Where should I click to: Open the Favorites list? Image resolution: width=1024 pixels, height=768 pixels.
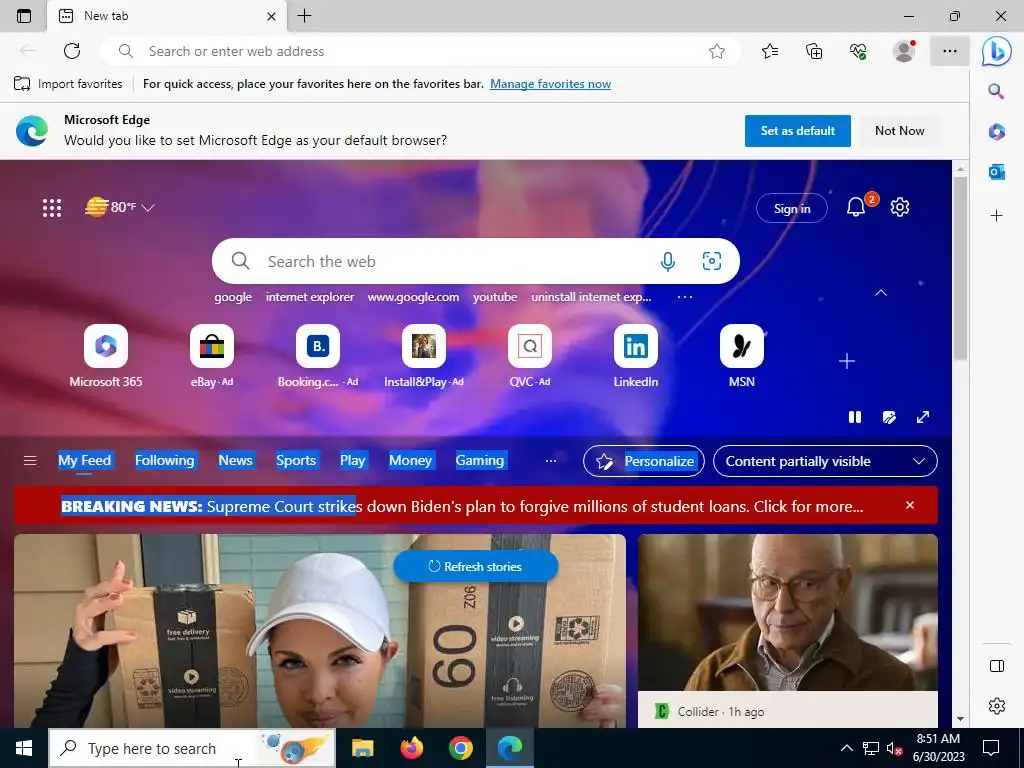pyautogui.click(x=770, y=51)
